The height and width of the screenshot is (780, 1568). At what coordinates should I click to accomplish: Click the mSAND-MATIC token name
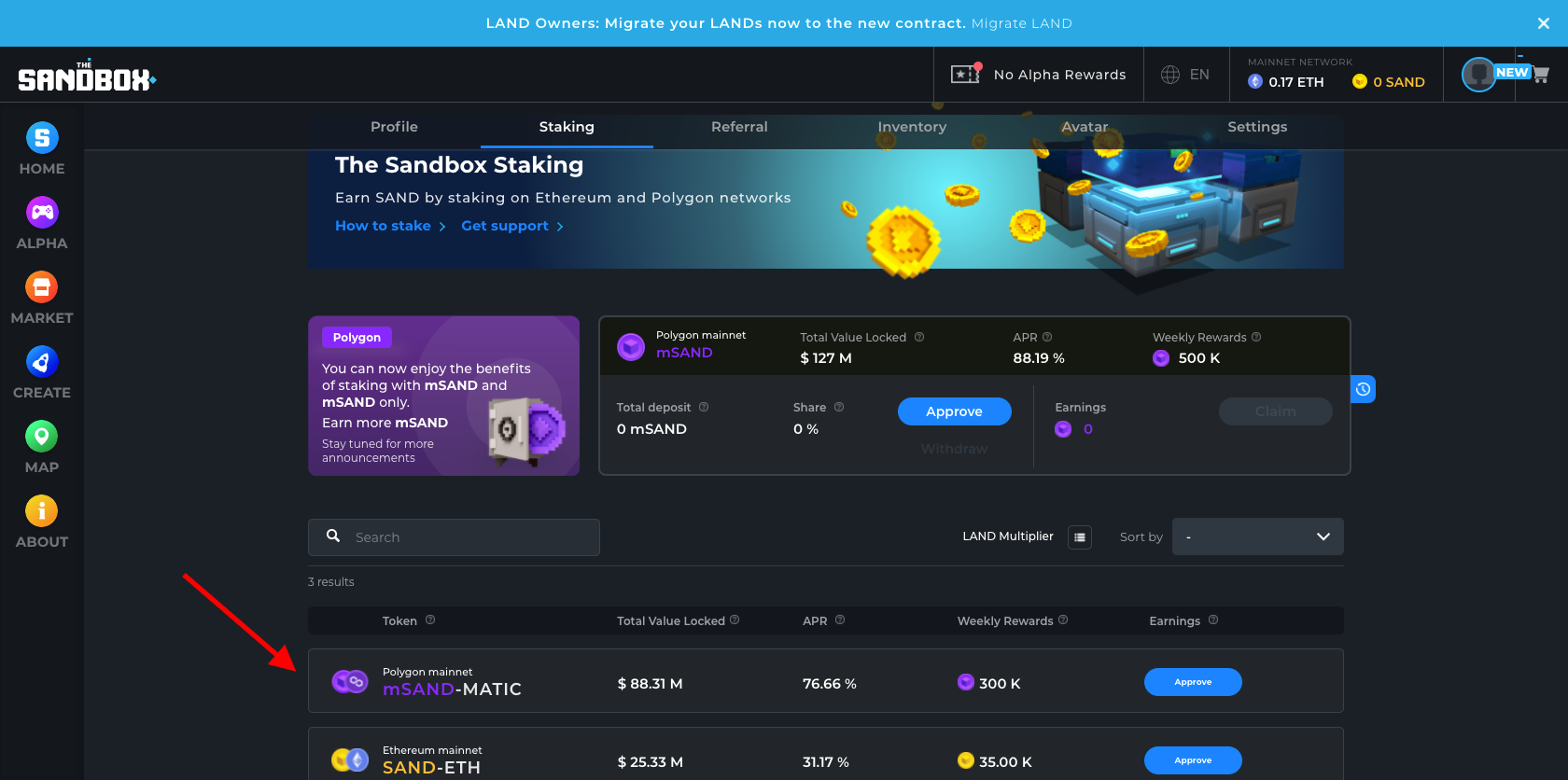pyautogui.click(x=452, y=689)
